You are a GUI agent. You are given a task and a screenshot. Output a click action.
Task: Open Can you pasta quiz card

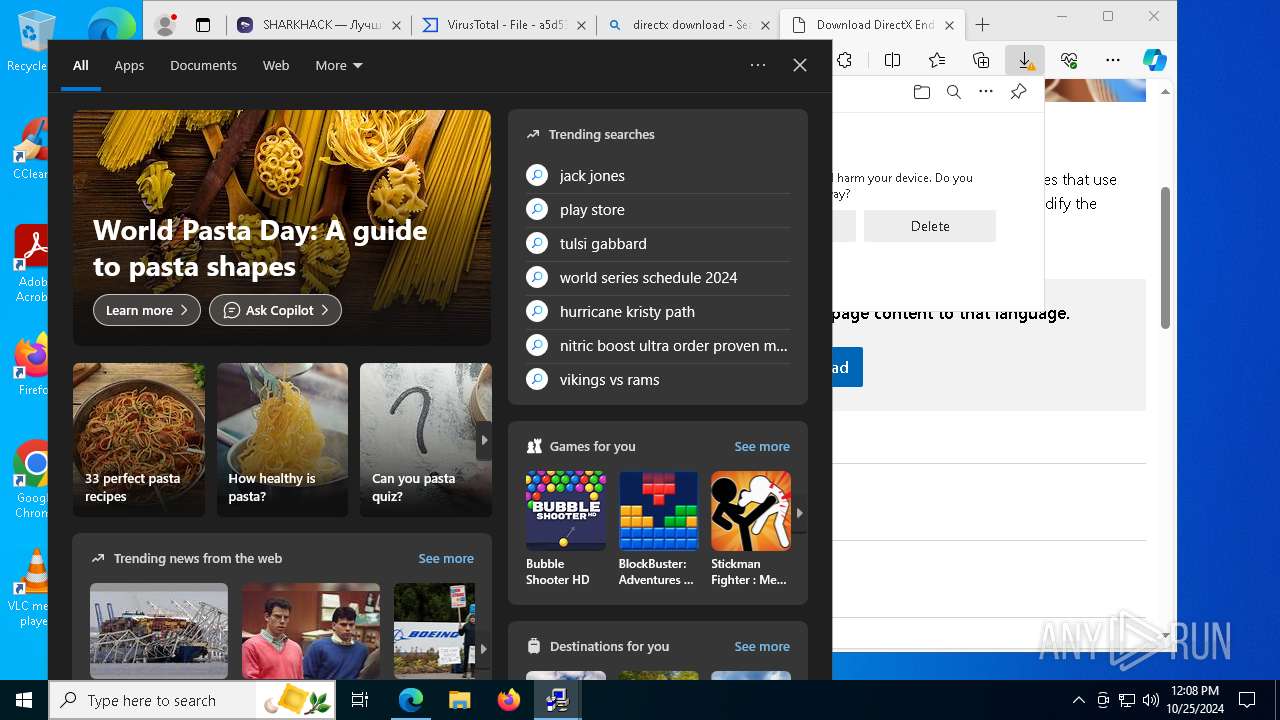[x=426, y=440]
